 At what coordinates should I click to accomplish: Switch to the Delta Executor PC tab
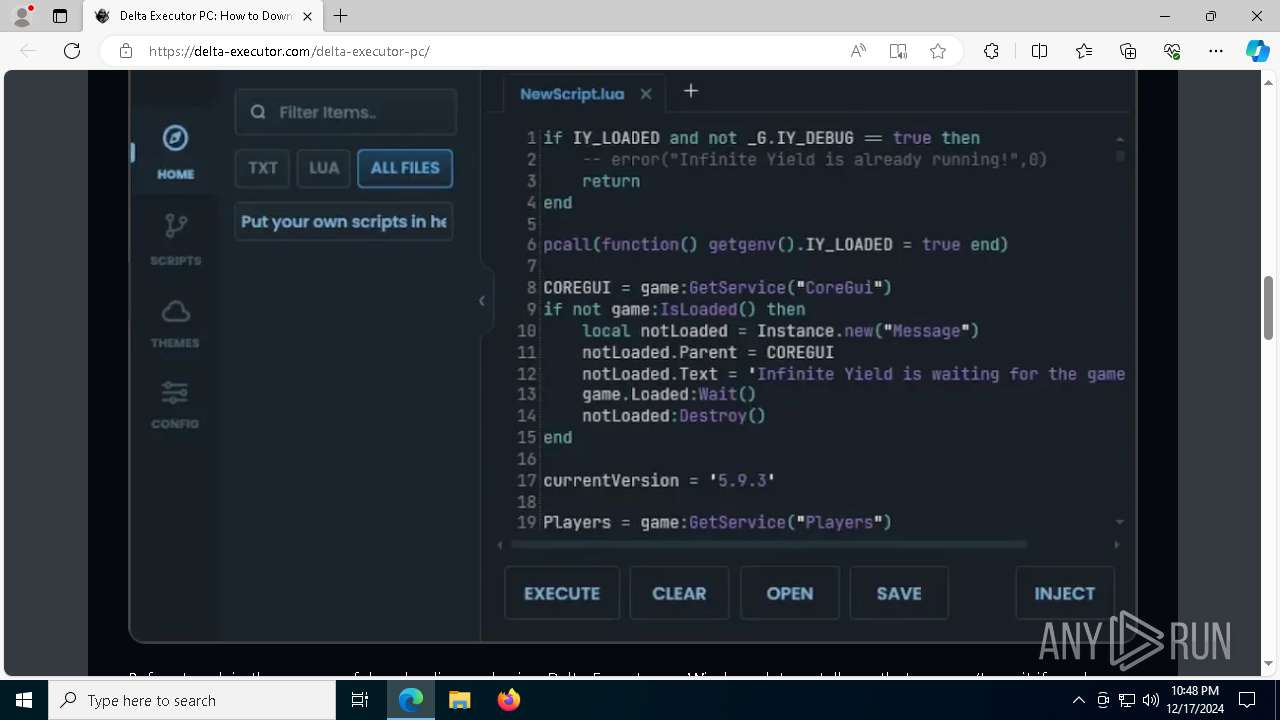pyautogui.click(x=205, y=16)
